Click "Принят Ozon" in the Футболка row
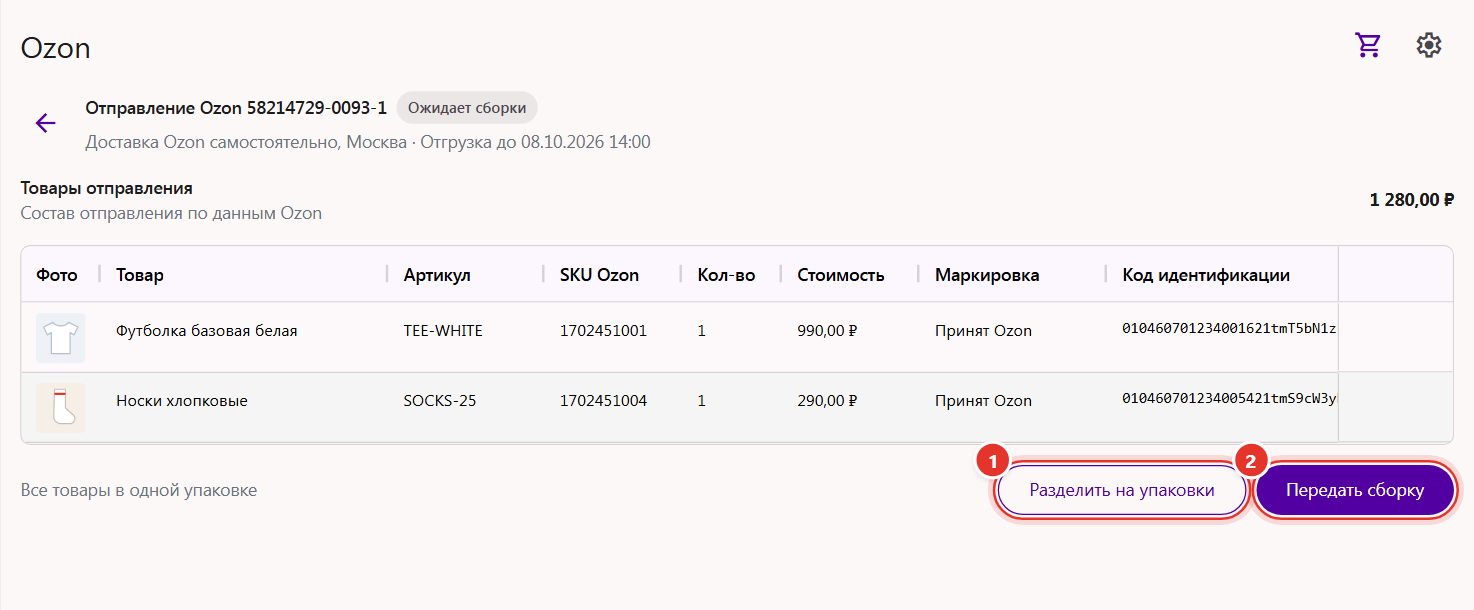Screen dimensions: 1474x610 (x=983, y=331)
